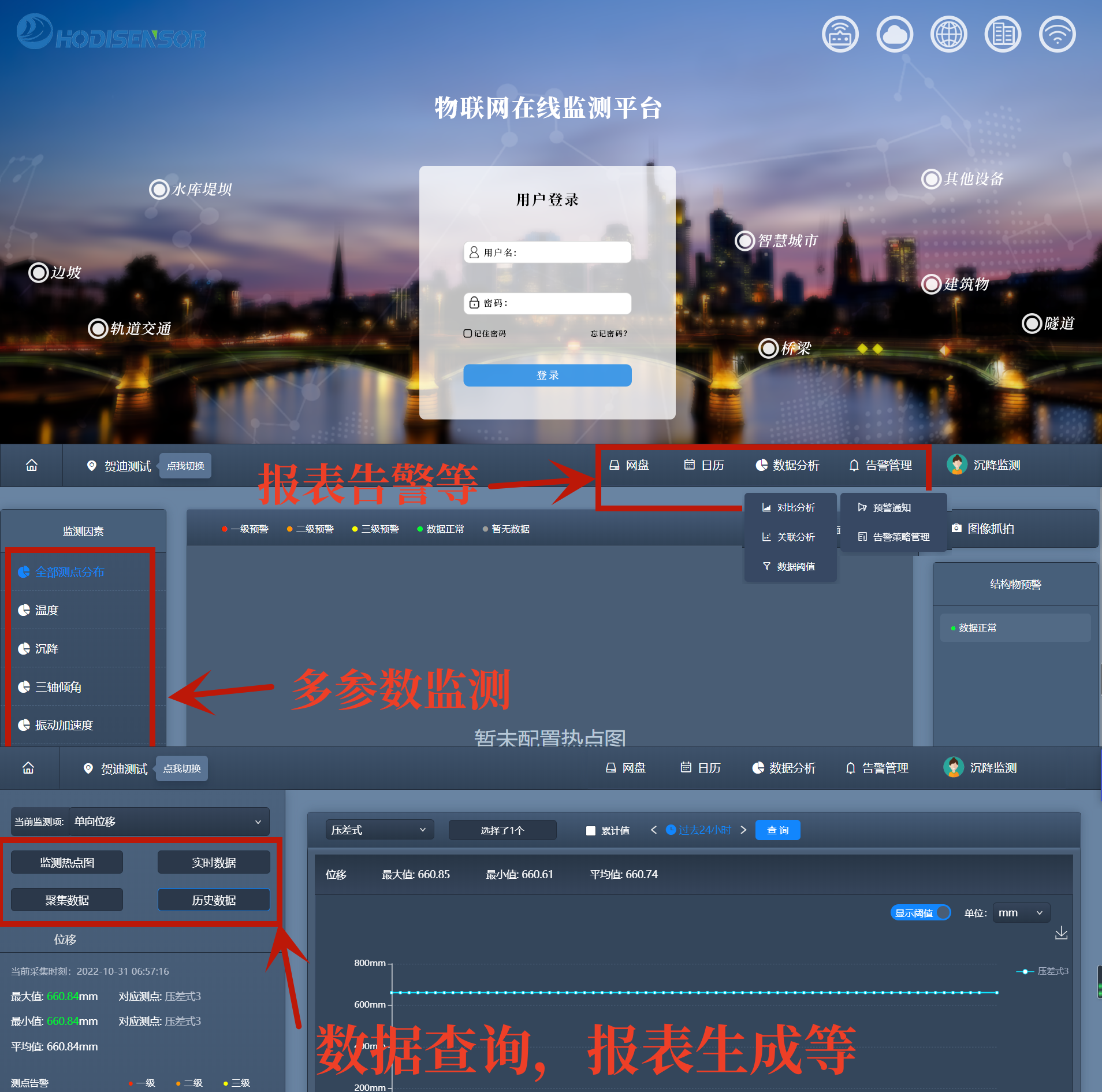Check the 记住密码 checkbox in login form

pos(467,333)
